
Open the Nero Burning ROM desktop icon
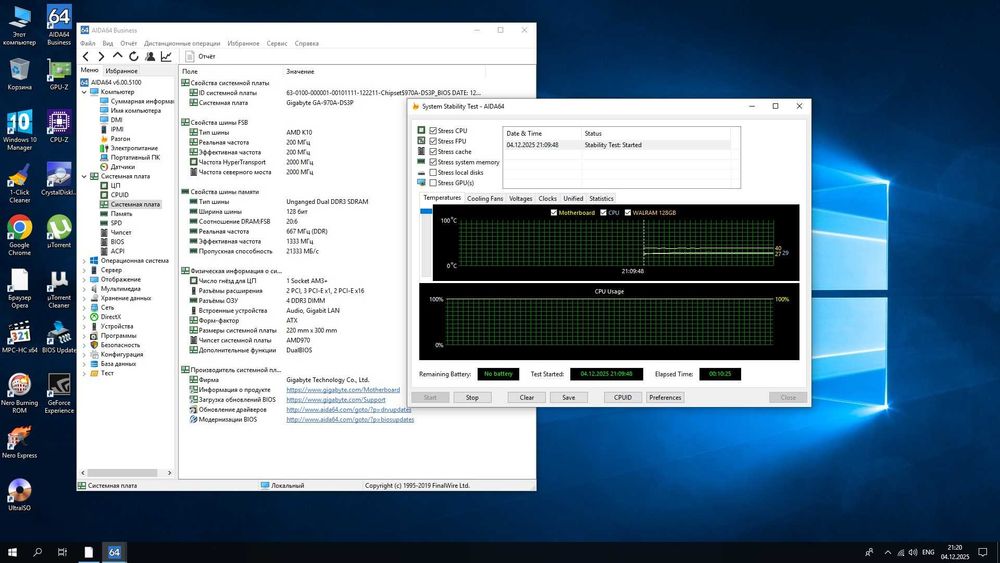19,393
